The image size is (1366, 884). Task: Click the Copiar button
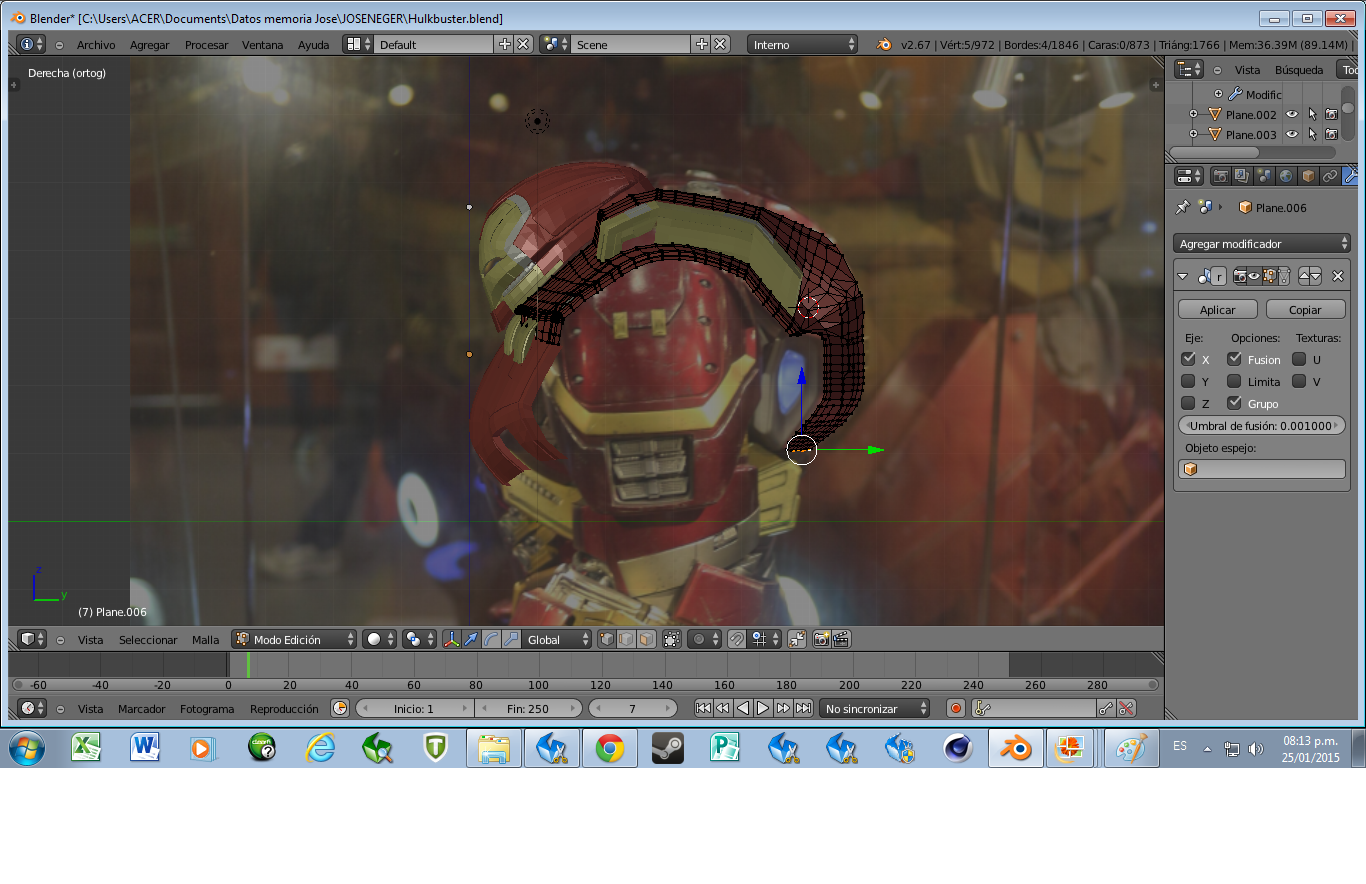[x=1305, y=310]
